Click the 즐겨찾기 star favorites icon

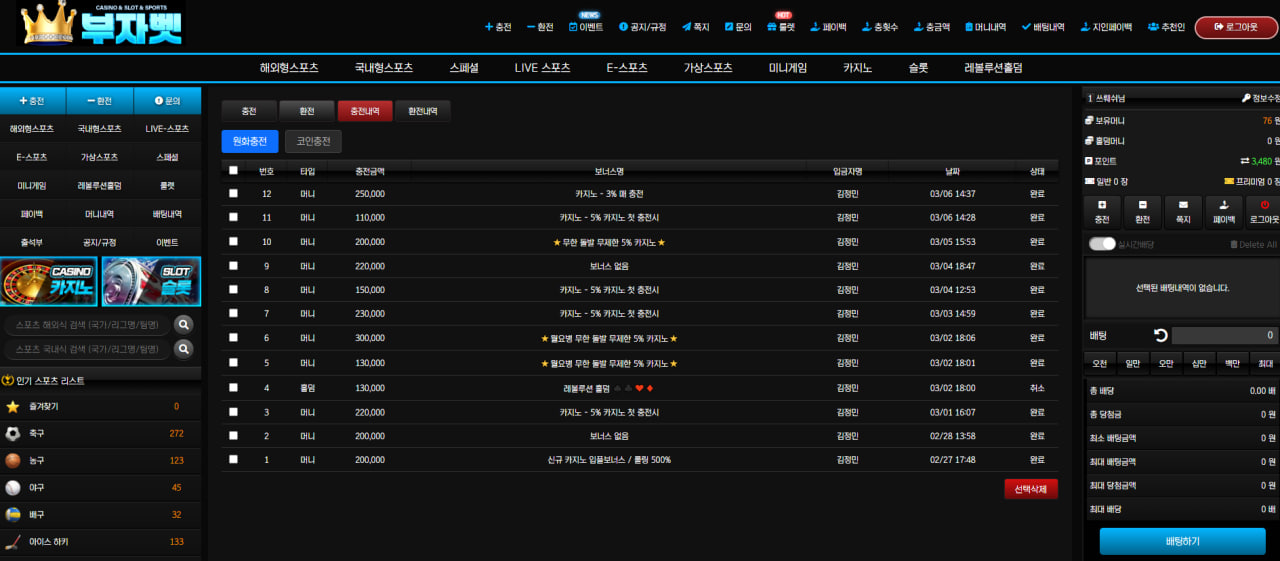(x=13, y=407)
